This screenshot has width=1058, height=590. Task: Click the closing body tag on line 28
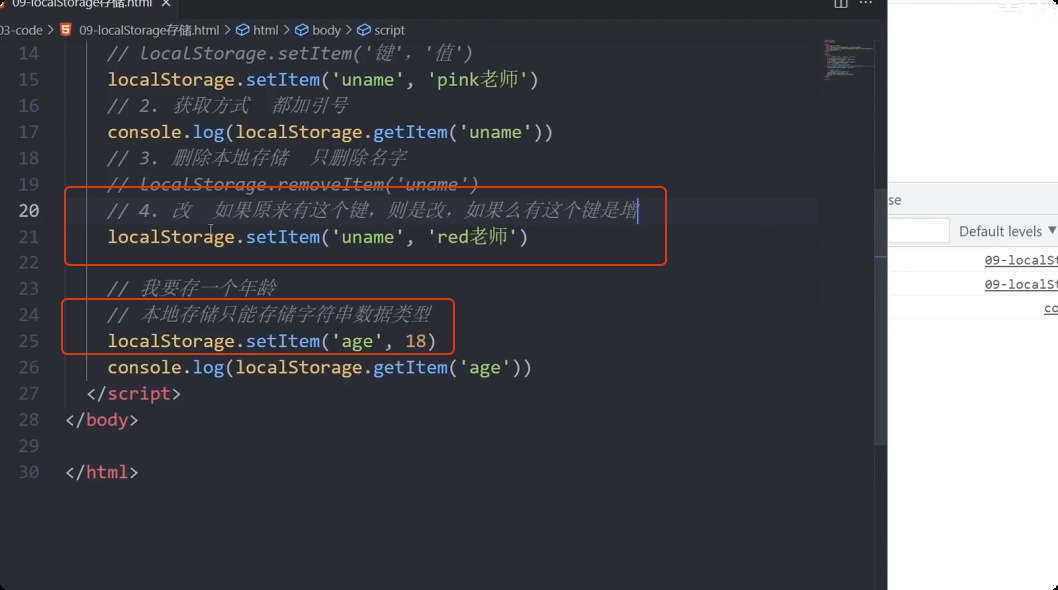click(x=102, y=420)
